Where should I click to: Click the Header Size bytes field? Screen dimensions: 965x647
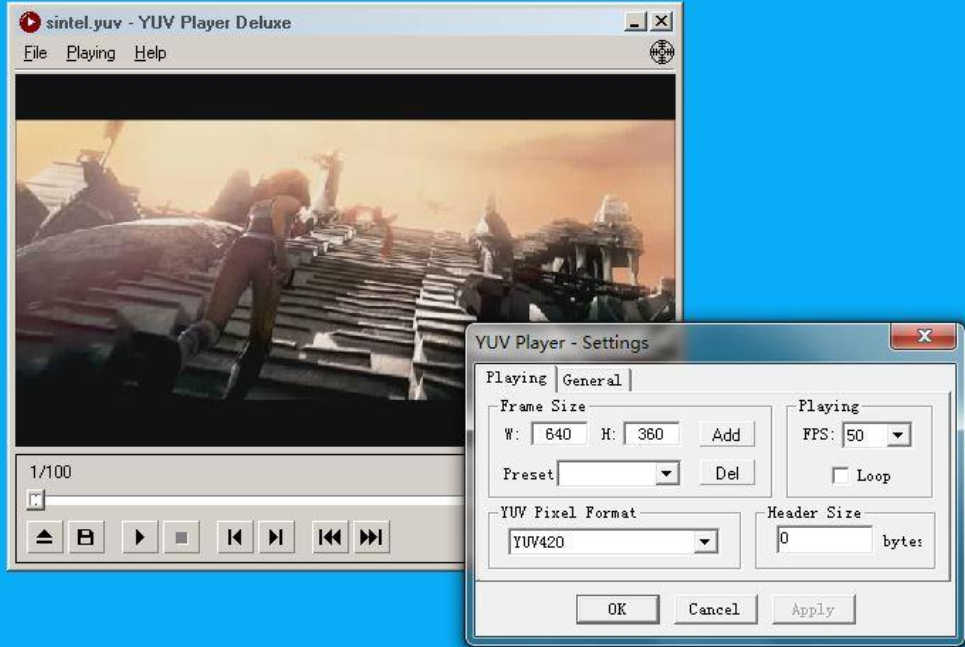coord(825,539)
